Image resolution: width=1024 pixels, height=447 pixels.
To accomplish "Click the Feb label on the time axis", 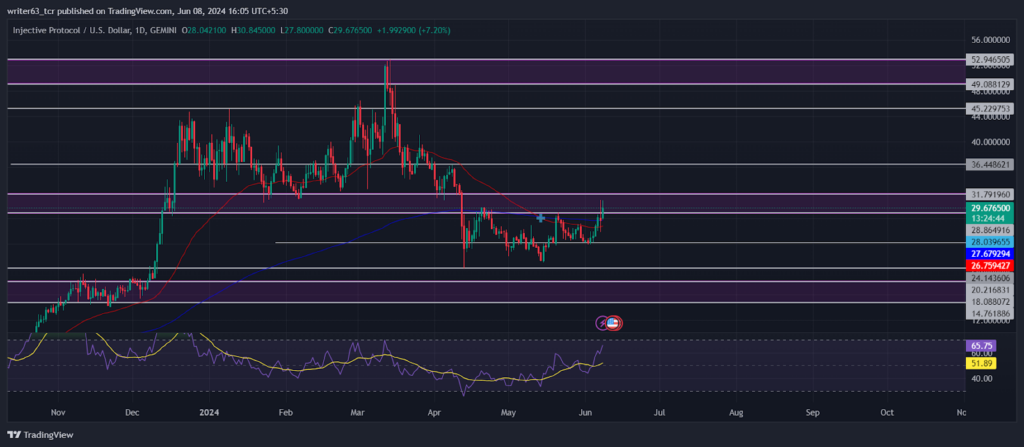I will (285, 413).
